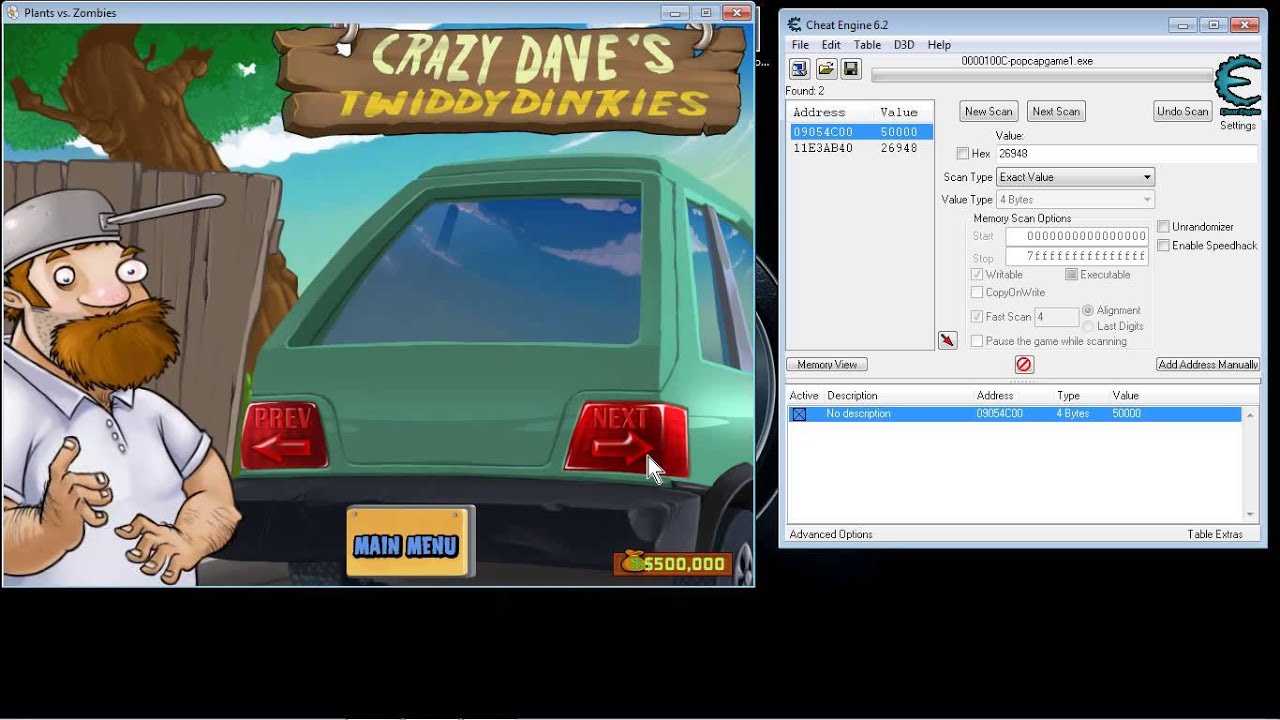Click Add Address Manually
Image resolution: width=1280 pixels, height=720 pixels.
(1208, 365)
